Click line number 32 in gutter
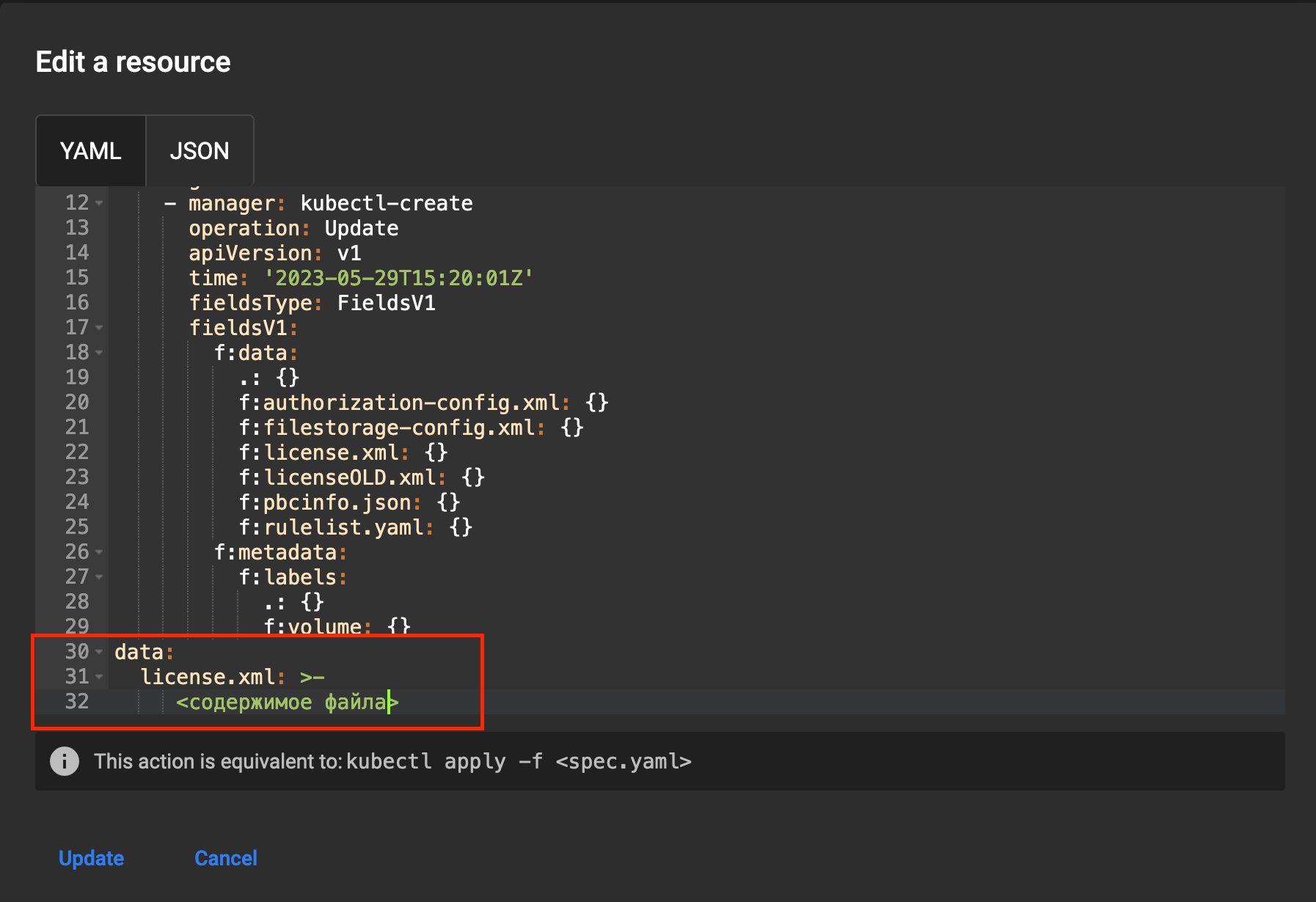Viewport: 1316px width, 902px height. coord(77,702)
